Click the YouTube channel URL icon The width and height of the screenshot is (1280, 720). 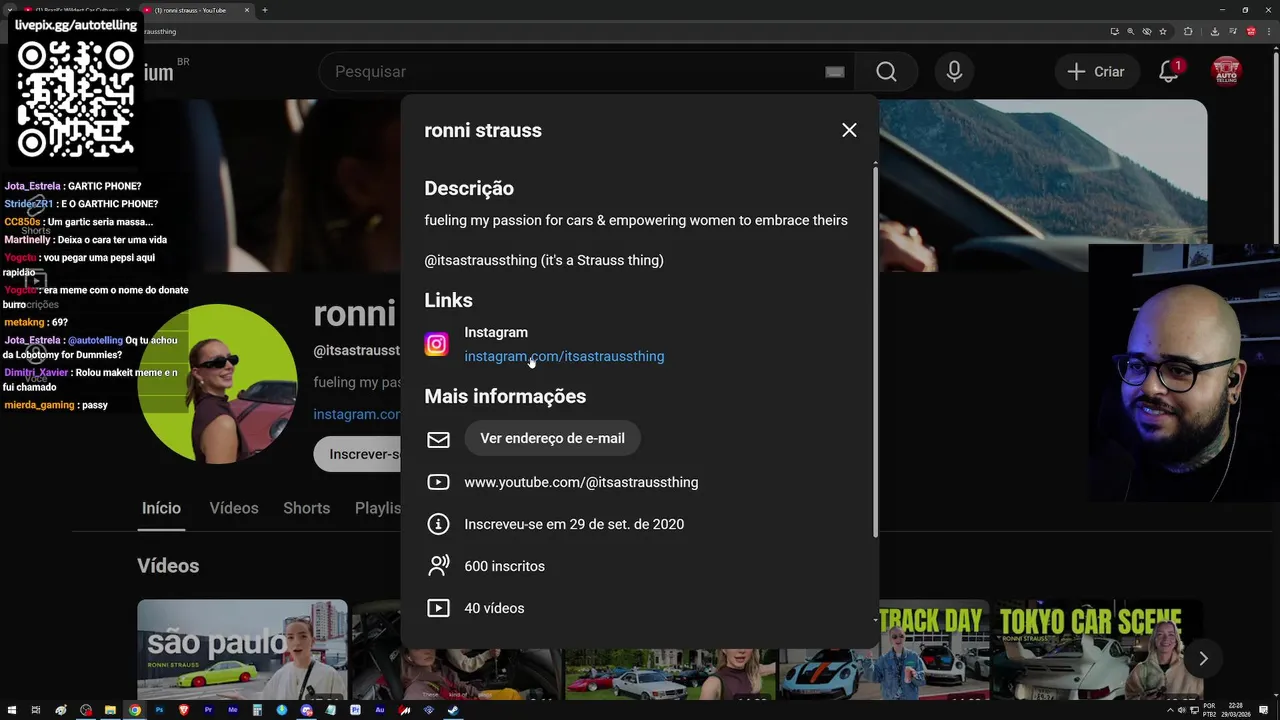[438, 482]
